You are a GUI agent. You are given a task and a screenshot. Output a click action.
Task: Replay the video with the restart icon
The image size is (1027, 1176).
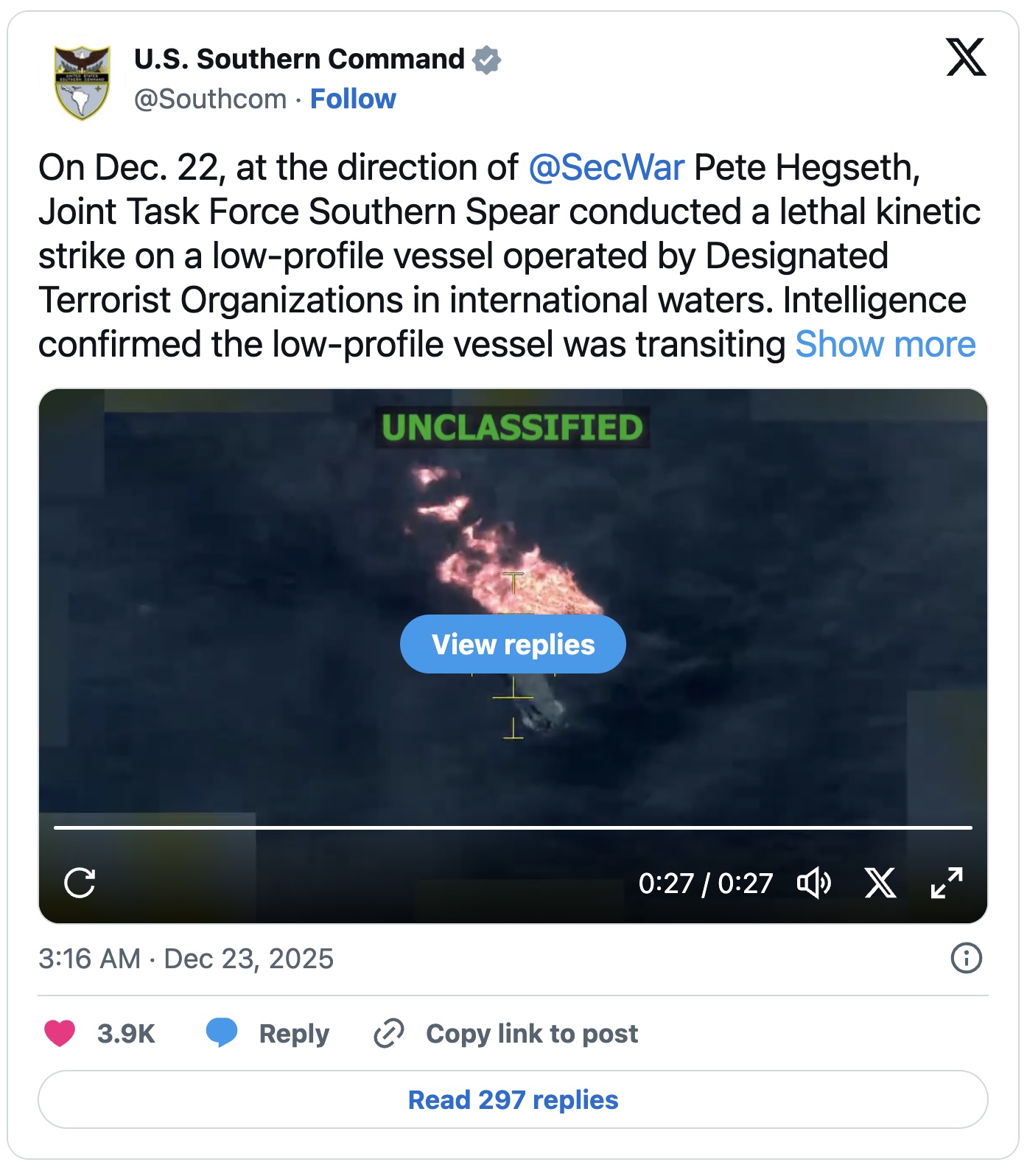pyautogui.click(x=80, y=883)
